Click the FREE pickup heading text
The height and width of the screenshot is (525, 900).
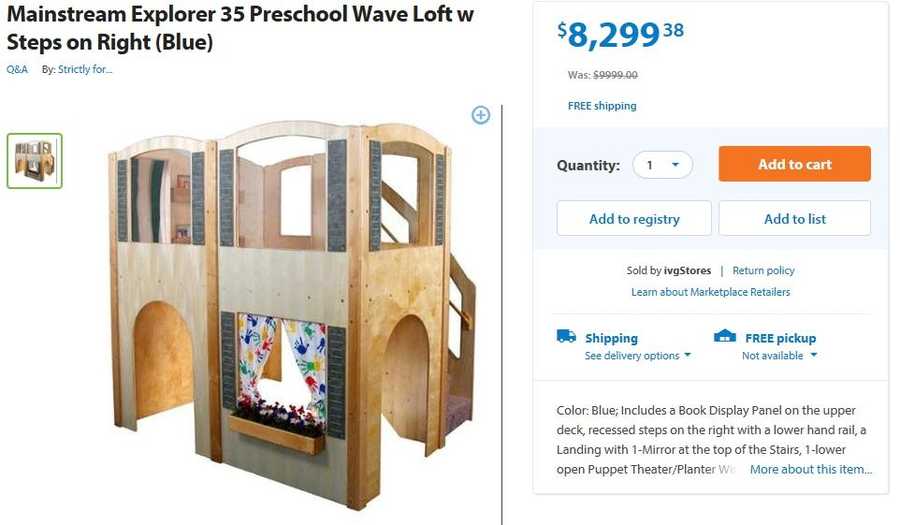[780, 338]
